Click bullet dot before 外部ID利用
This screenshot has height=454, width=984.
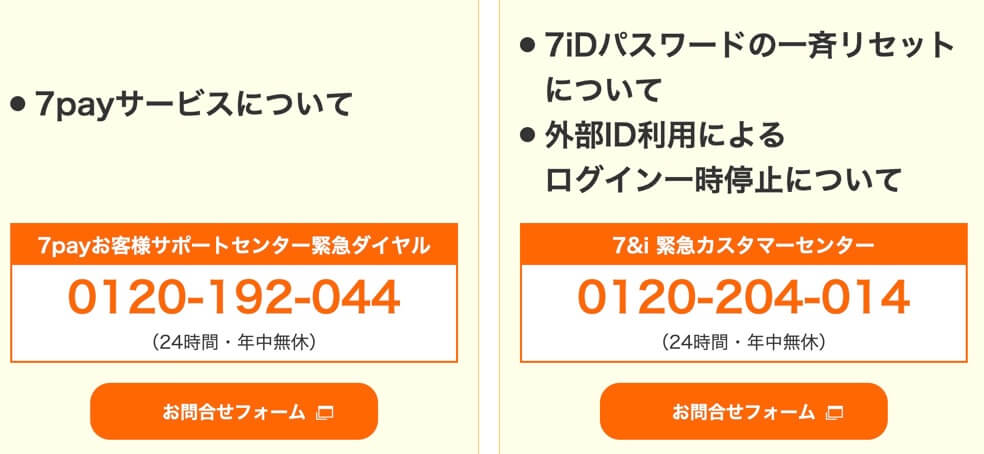528,136
